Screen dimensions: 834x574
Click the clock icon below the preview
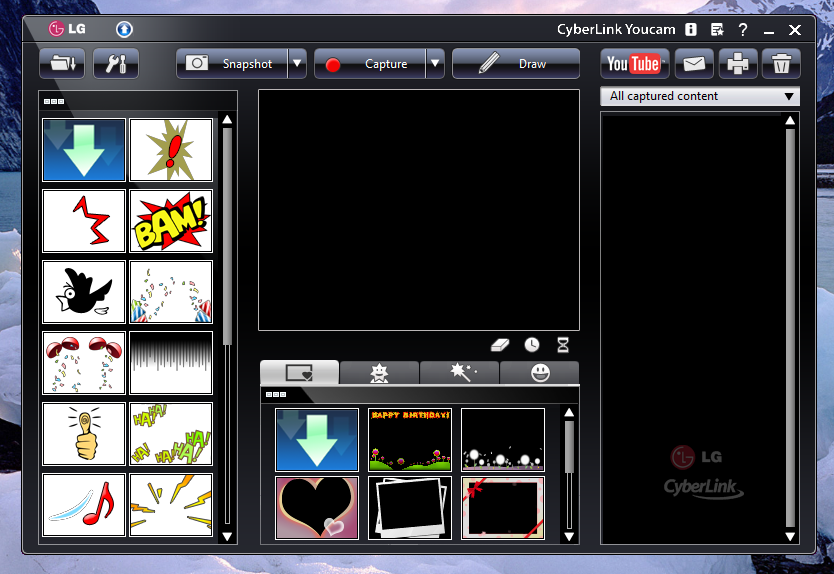point(531,345)
